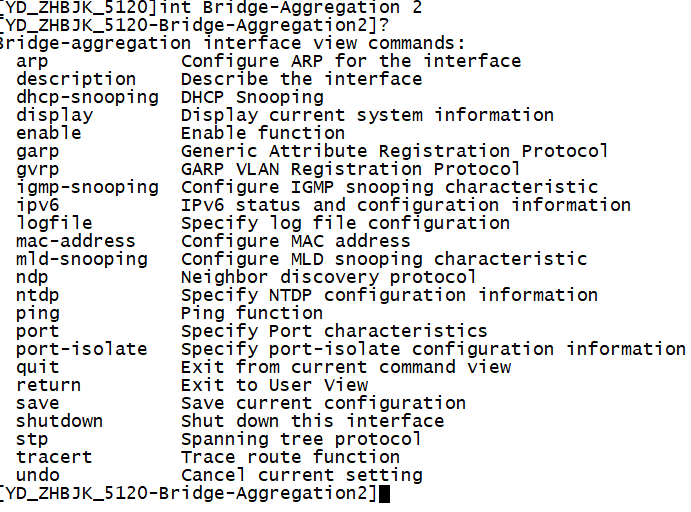Click the 'ipv6' command keyword

[37, 205]
